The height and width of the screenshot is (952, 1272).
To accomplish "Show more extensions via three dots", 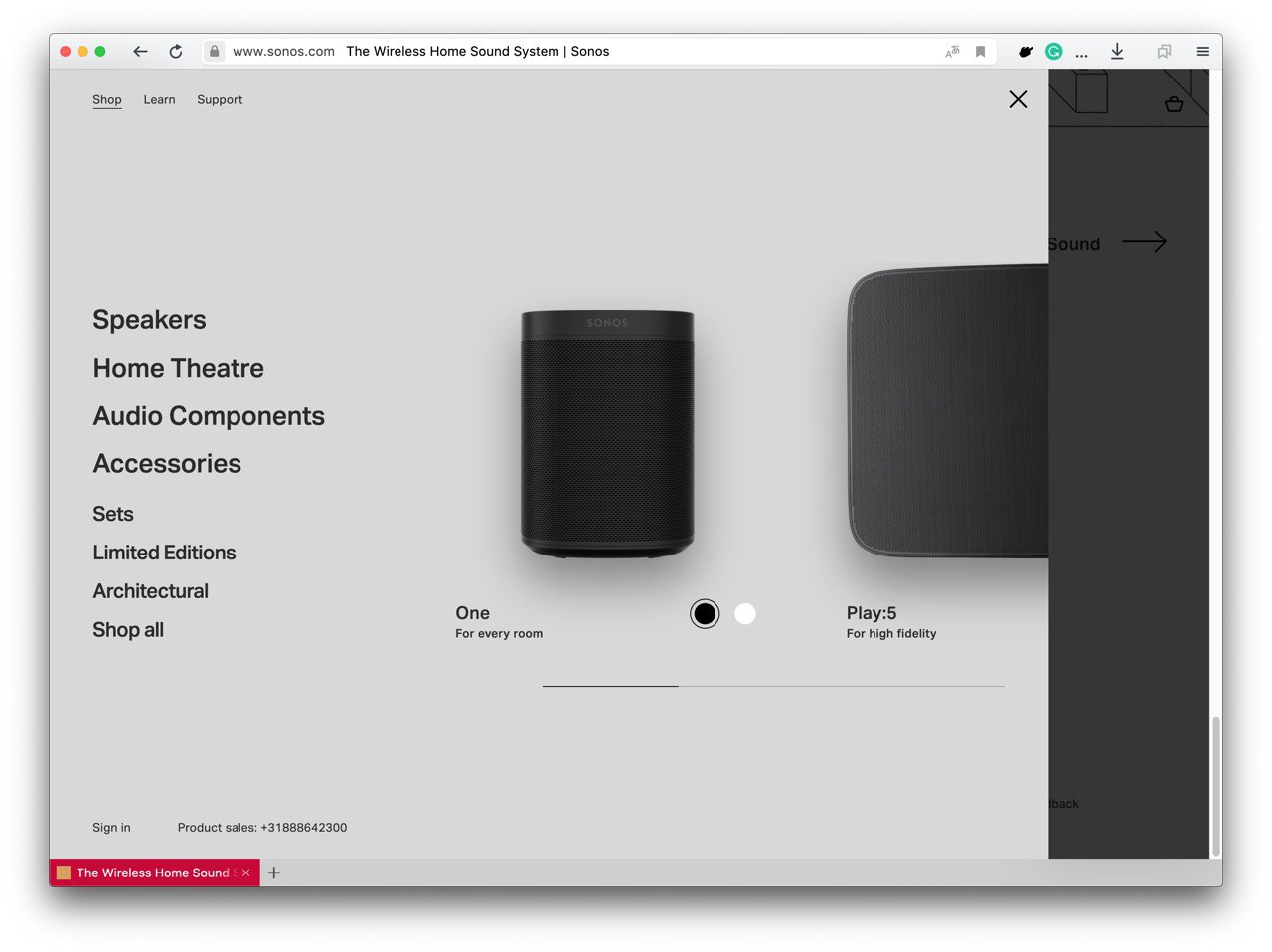I will (x=1081, y=54).
